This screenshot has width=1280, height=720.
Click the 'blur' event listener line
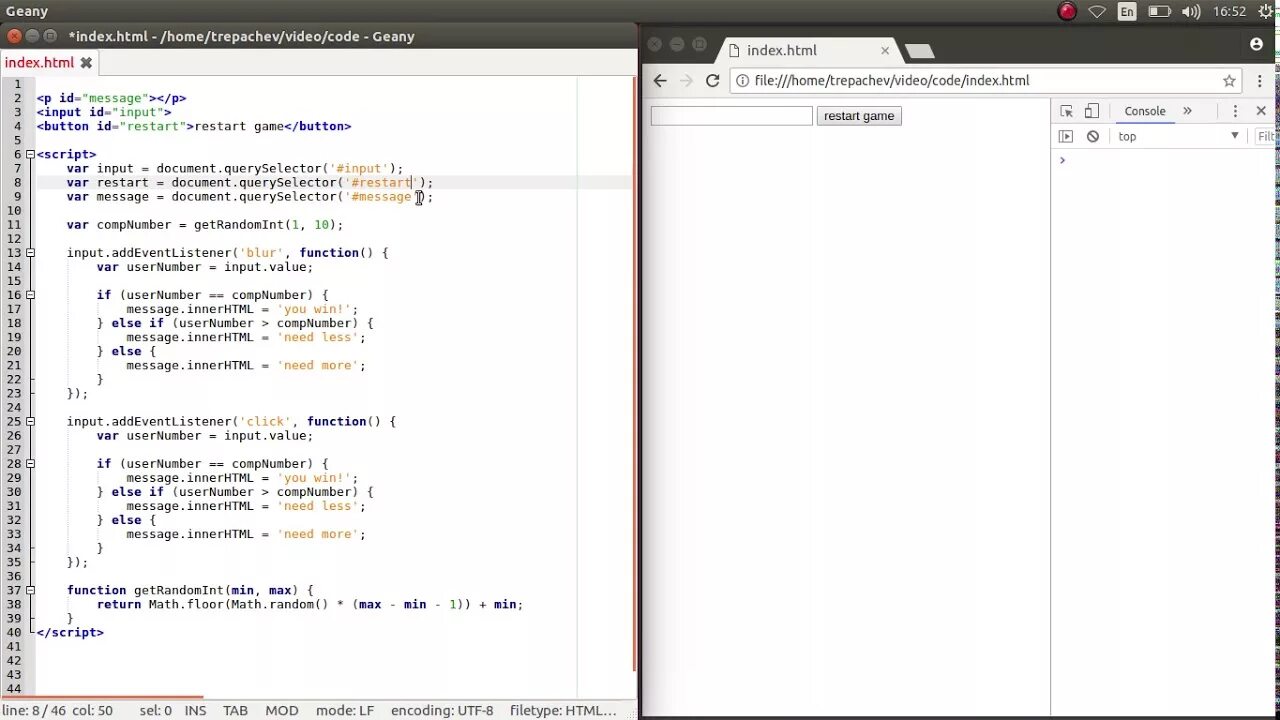pos(227,253)
